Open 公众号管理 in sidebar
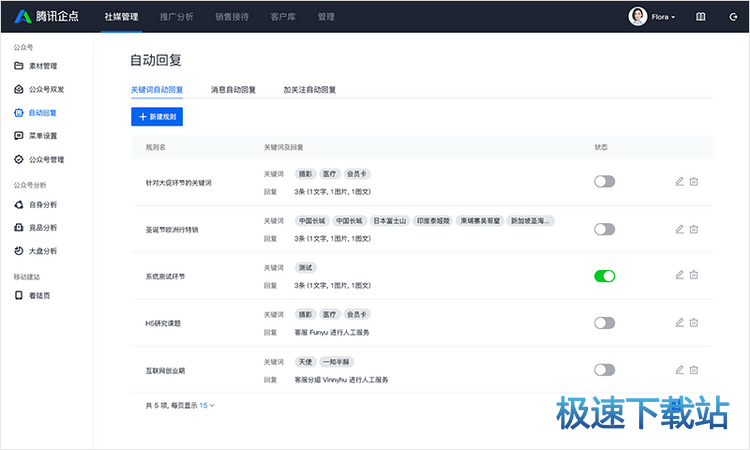Viewport: 750px width, 450px height. point(39,160)
